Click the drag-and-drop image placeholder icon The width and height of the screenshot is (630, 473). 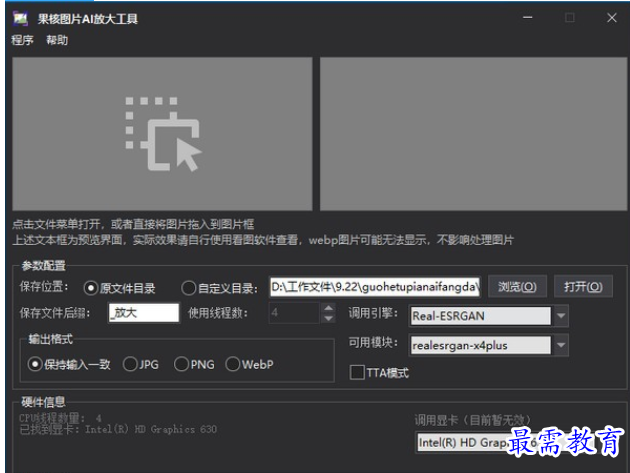click(x=163, y=134)
